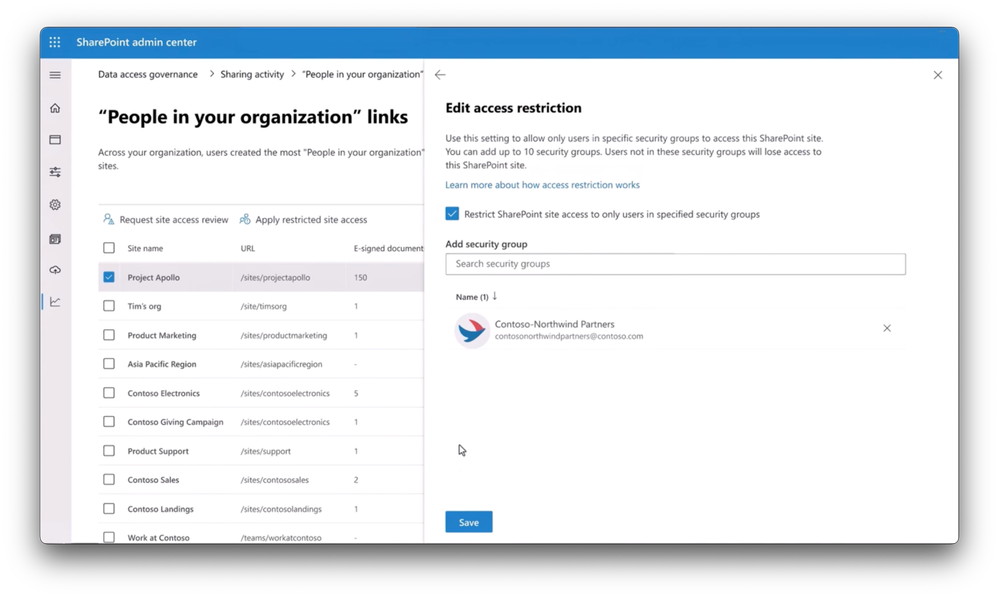999x597 pixels.
Task: Open the Reports chart icon in sidebar
Action: pos(55,301)
